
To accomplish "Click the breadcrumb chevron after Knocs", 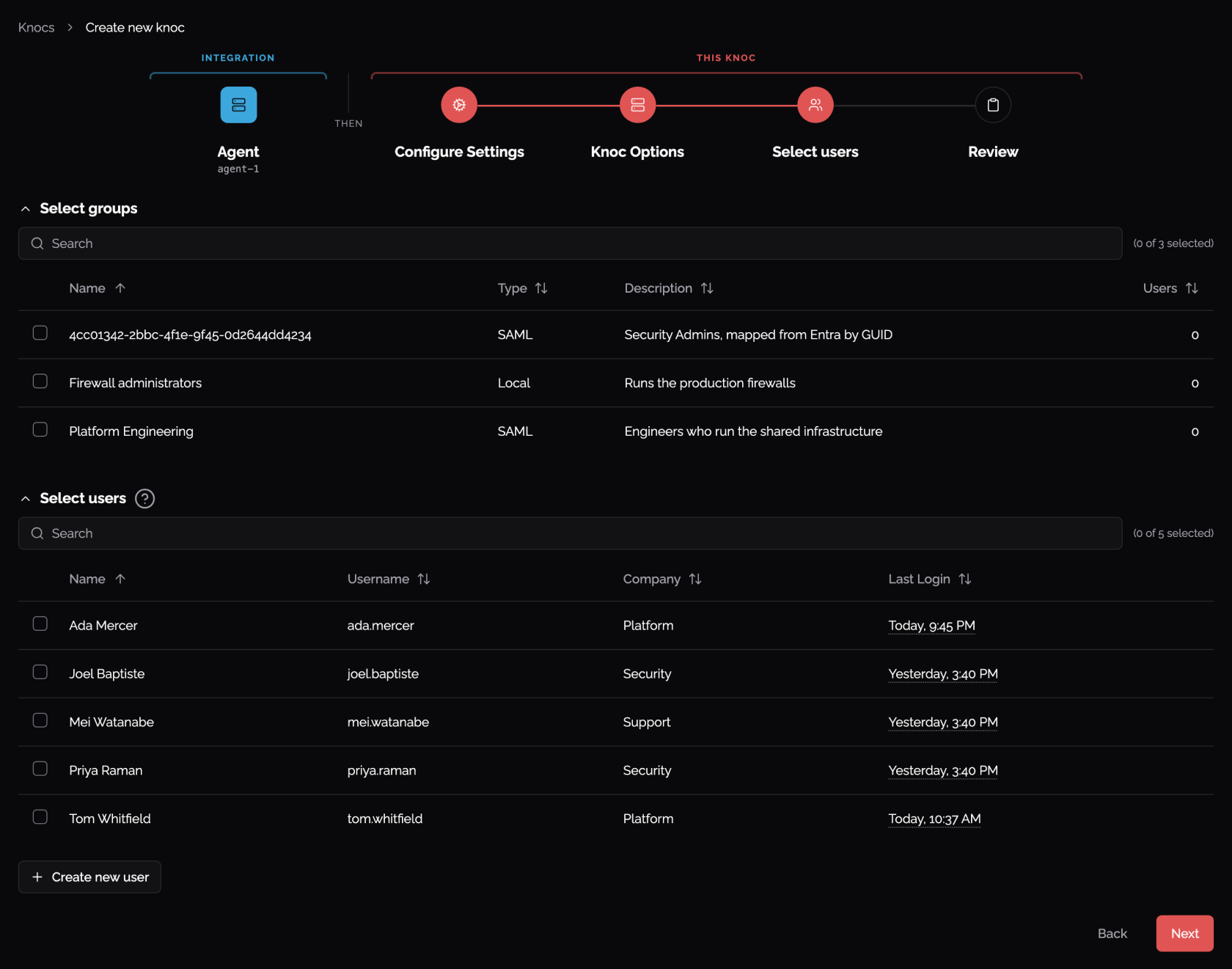I will [70, 27].
